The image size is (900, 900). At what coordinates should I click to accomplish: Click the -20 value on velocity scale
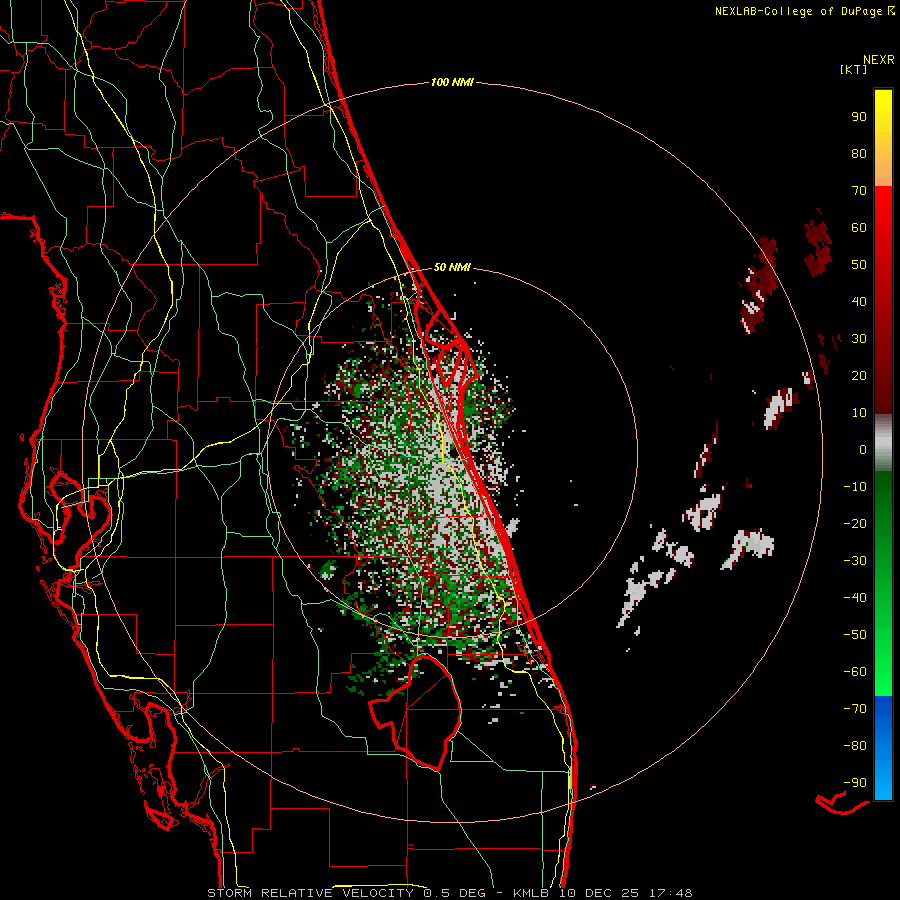tap(856, 523)
